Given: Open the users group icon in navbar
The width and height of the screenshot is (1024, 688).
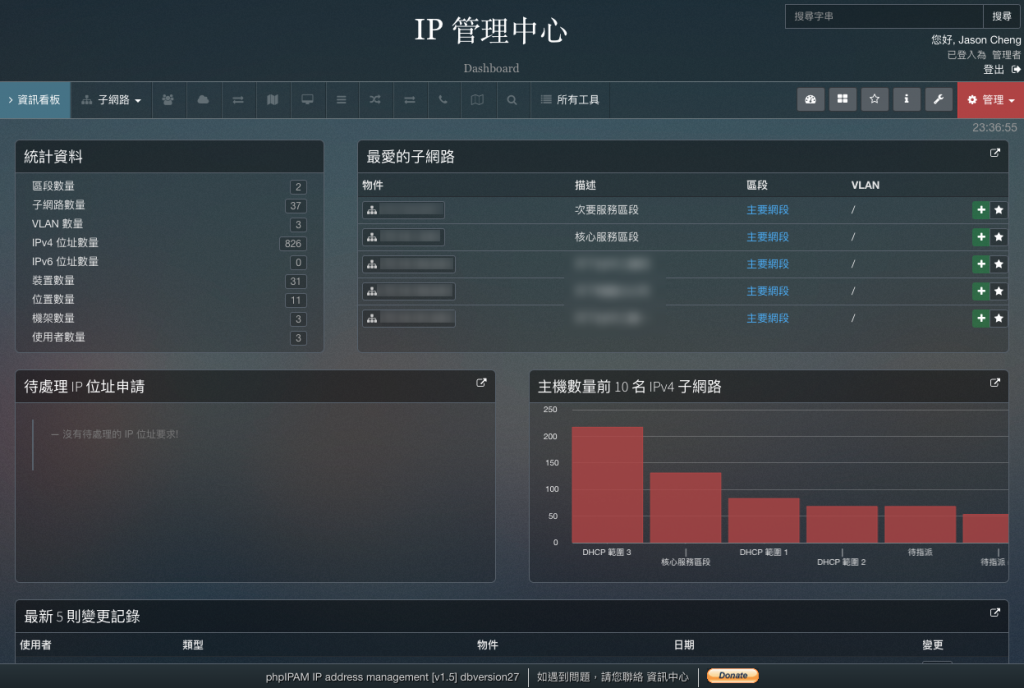Looking at the screenshot, I should (168, 100).
